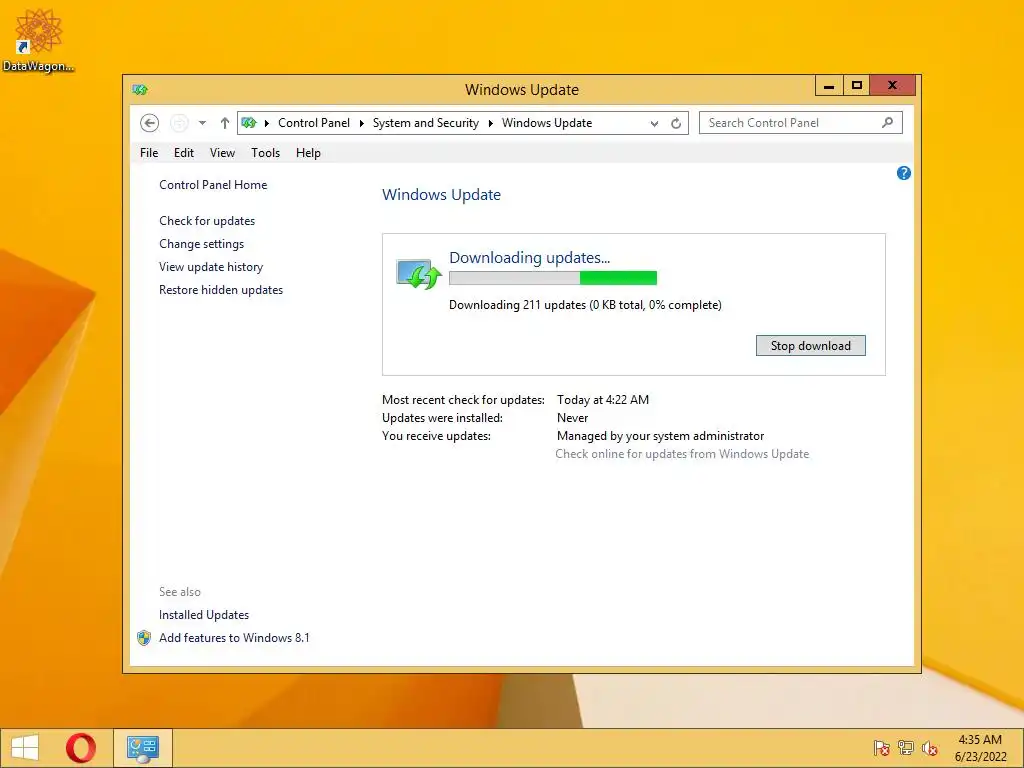The height and width of the screenshot is (768, 1024).
Task: Launch Opera from the taskbar
Action: pyautogui.click(x=81, y=748)
